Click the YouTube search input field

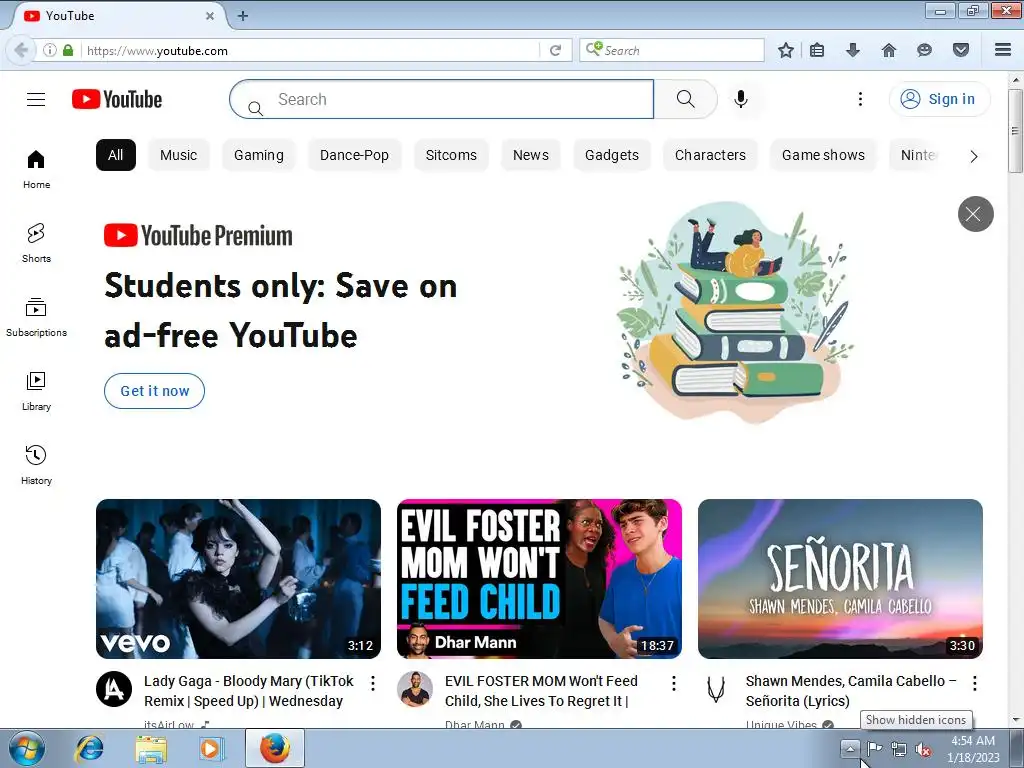click(441, 99)
